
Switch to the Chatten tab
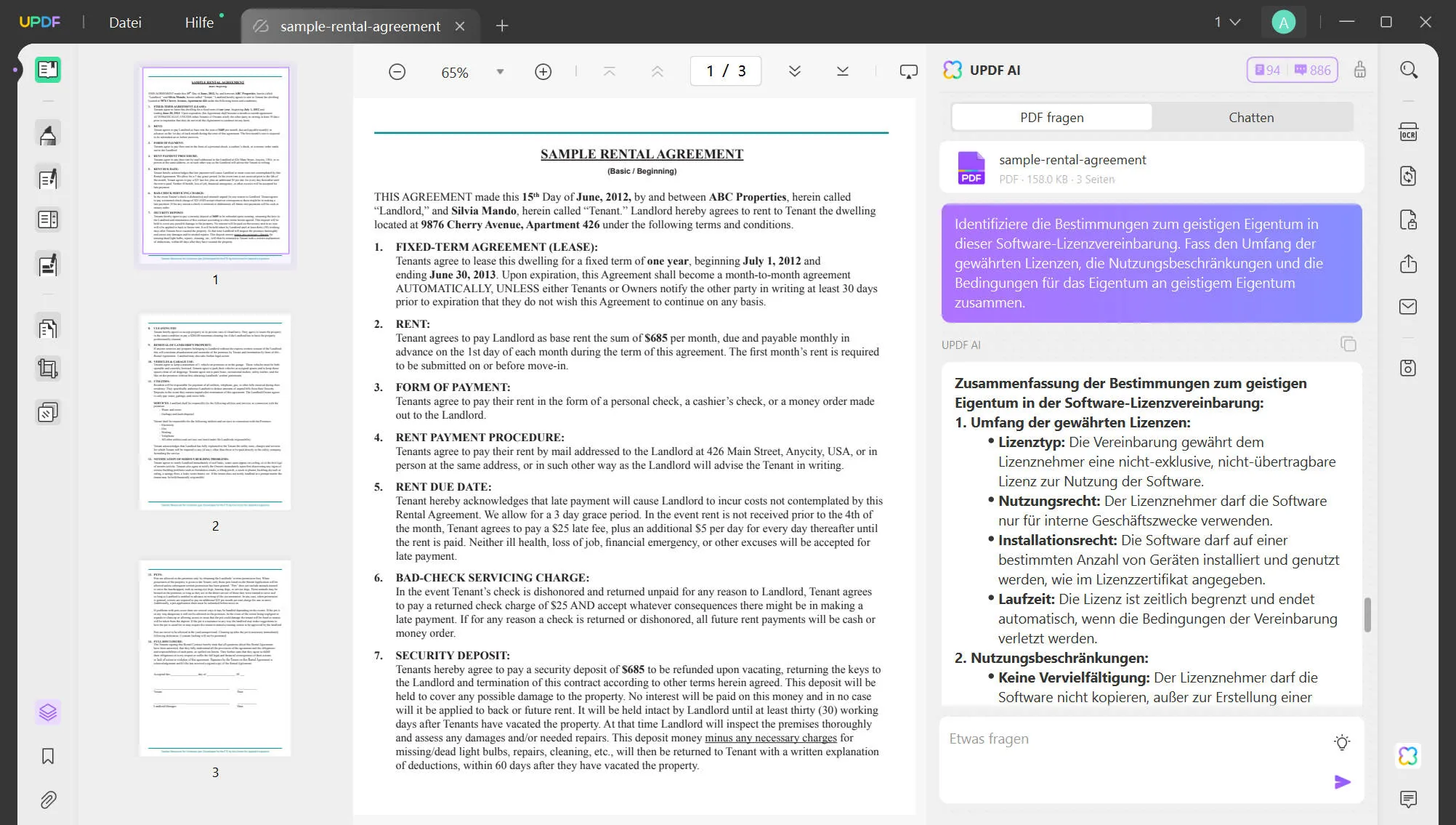point(1251,117)
